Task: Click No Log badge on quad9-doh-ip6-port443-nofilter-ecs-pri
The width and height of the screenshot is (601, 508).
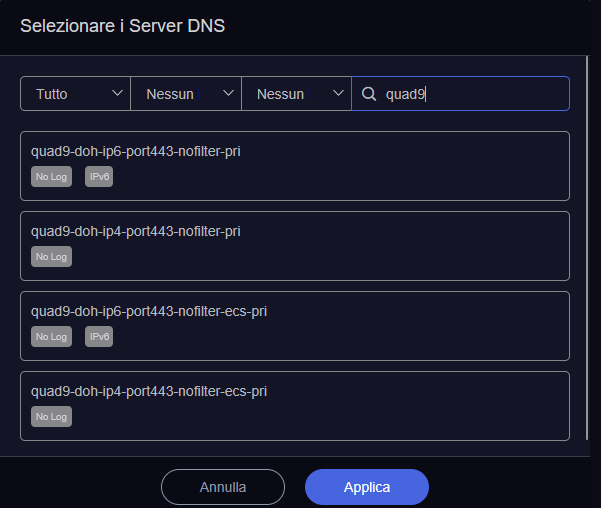Action: point(52,337)
